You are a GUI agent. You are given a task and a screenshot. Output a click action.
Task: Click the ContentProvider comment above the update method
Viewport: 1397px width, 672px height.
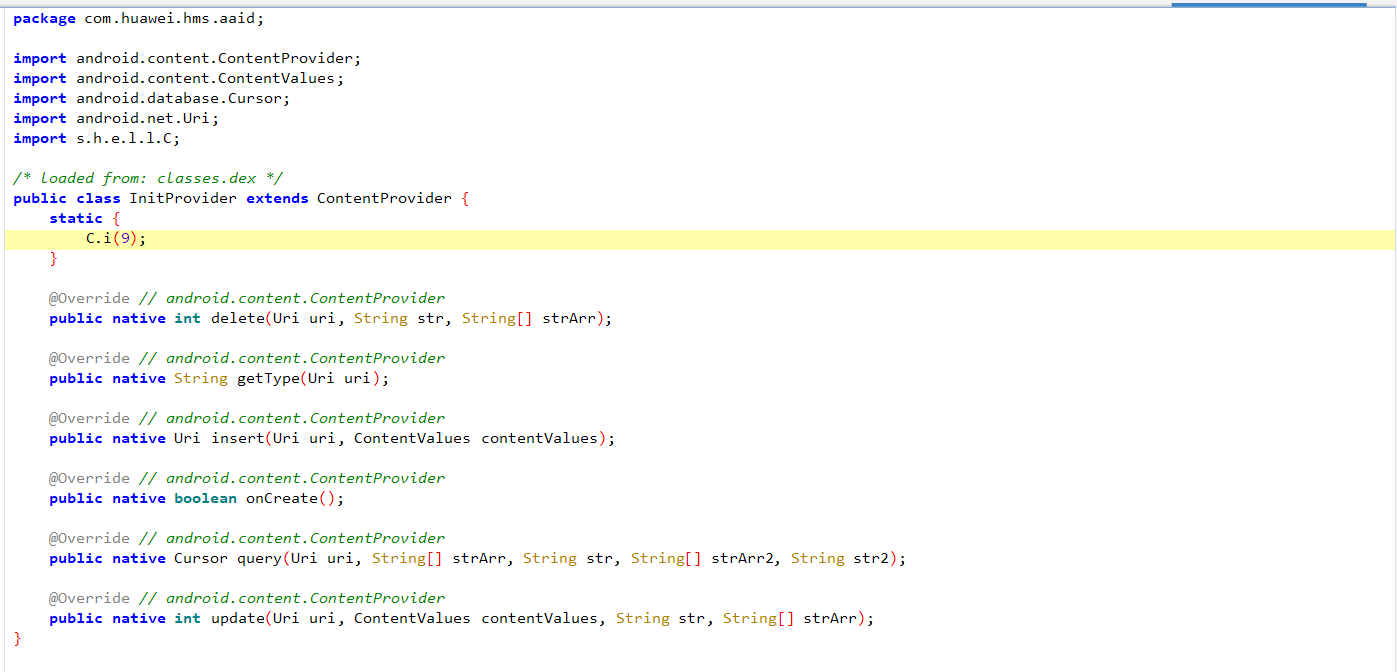[x=292, y=598]
